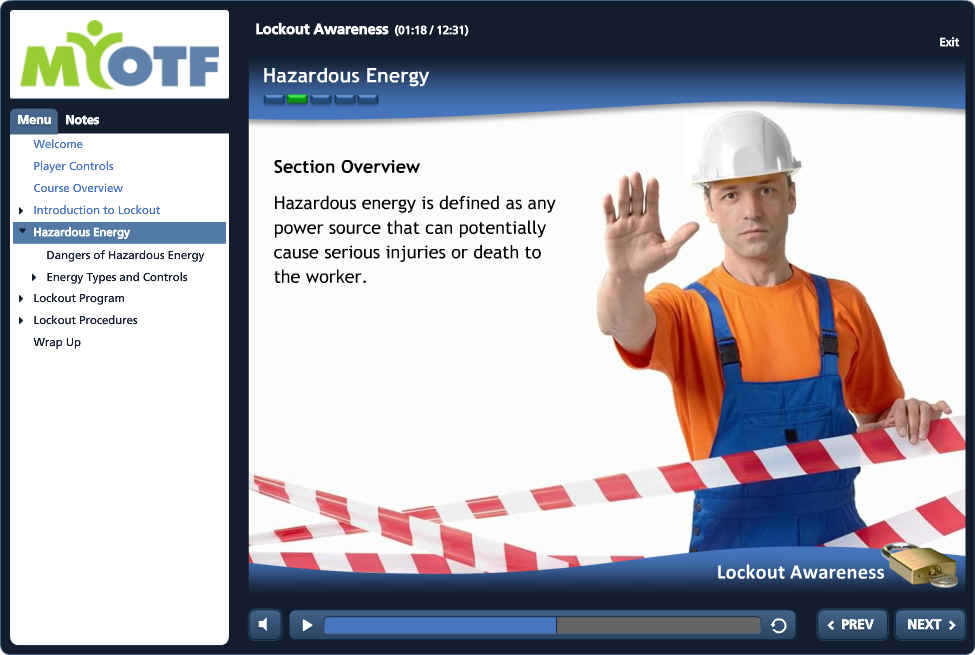Open Player Controls in the menu
Screen dimensions: 975x655
tap(73, 166)
